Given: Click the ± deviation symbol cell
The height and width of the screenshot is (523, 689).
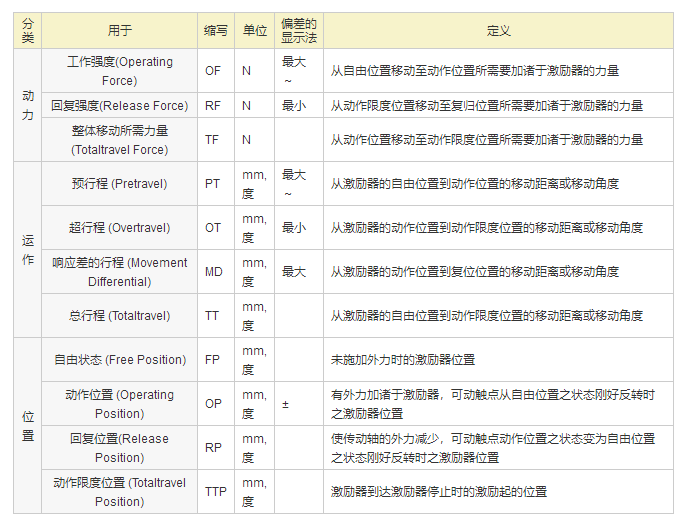Looking at the screenshot, I should pyautogui.click(x=286, y=404).
